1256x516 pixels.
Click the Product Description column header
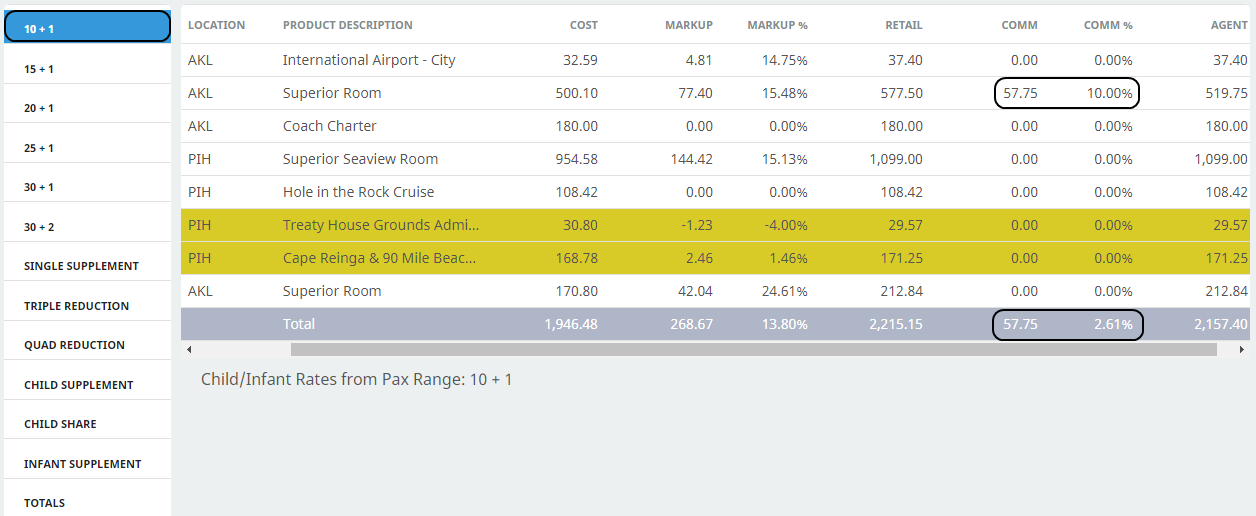pos(347,25)
